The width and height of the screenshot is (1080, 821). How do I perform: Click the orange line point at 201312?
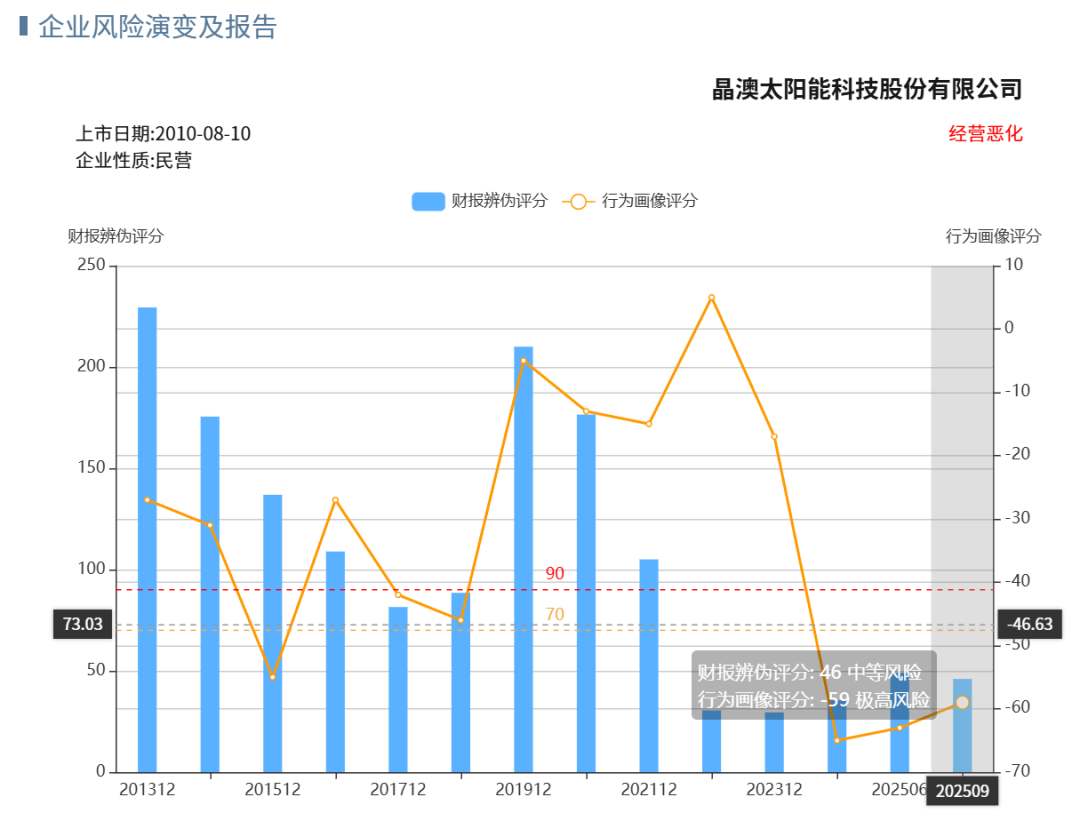(147, 500)
